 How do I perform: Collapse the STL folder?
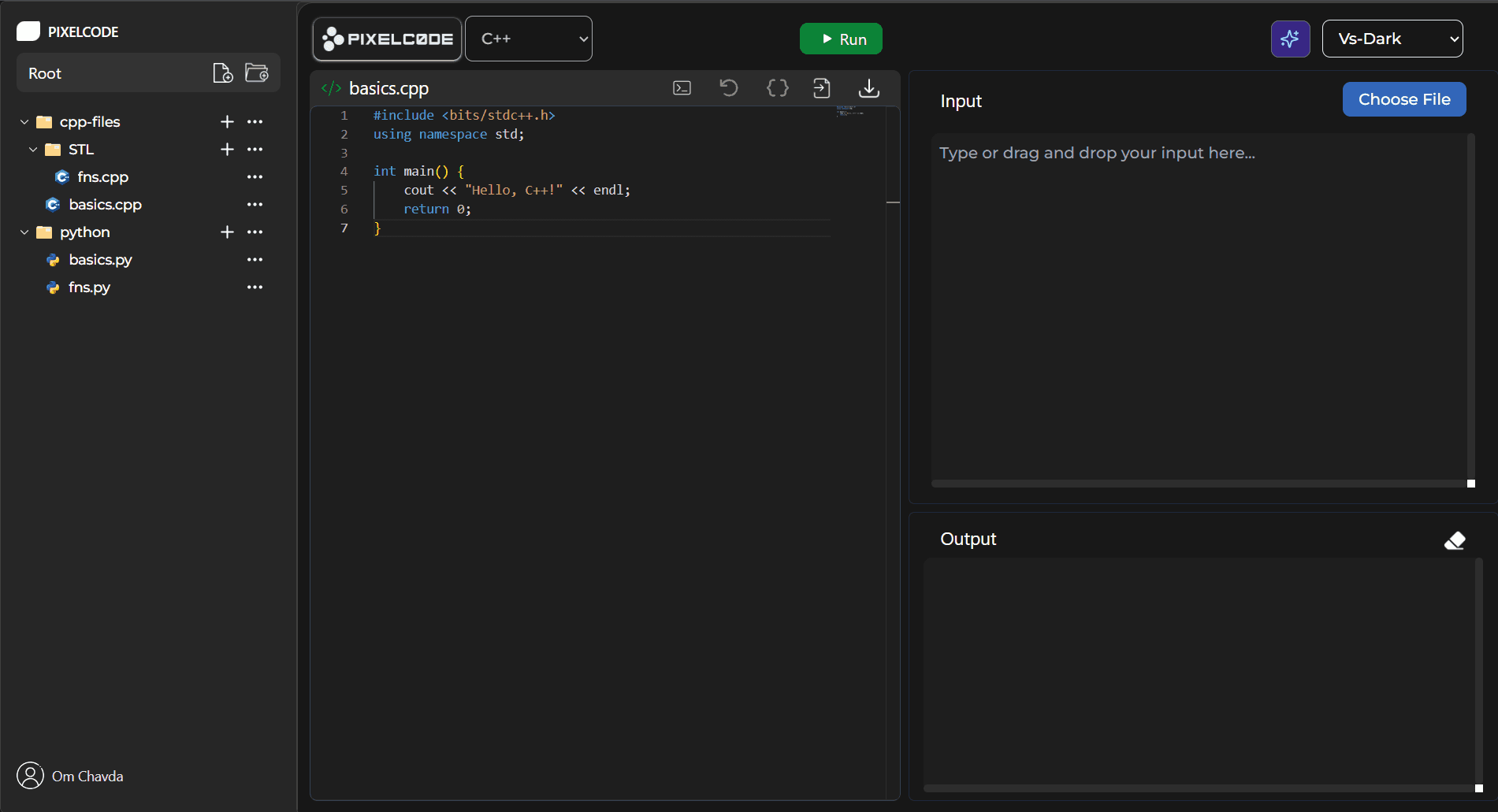coord(33,150)
